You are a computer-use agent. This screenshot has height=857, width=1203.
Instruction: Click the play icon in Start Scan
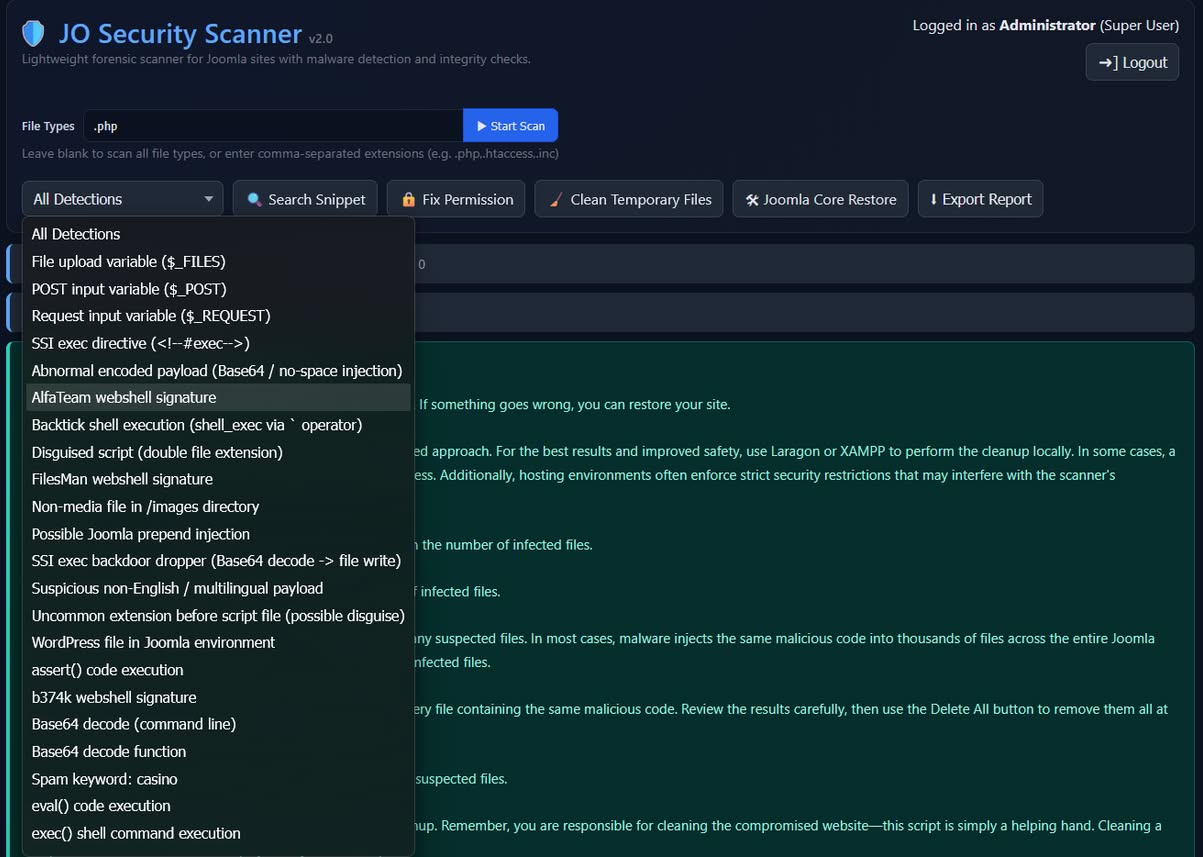click(482, 126)
